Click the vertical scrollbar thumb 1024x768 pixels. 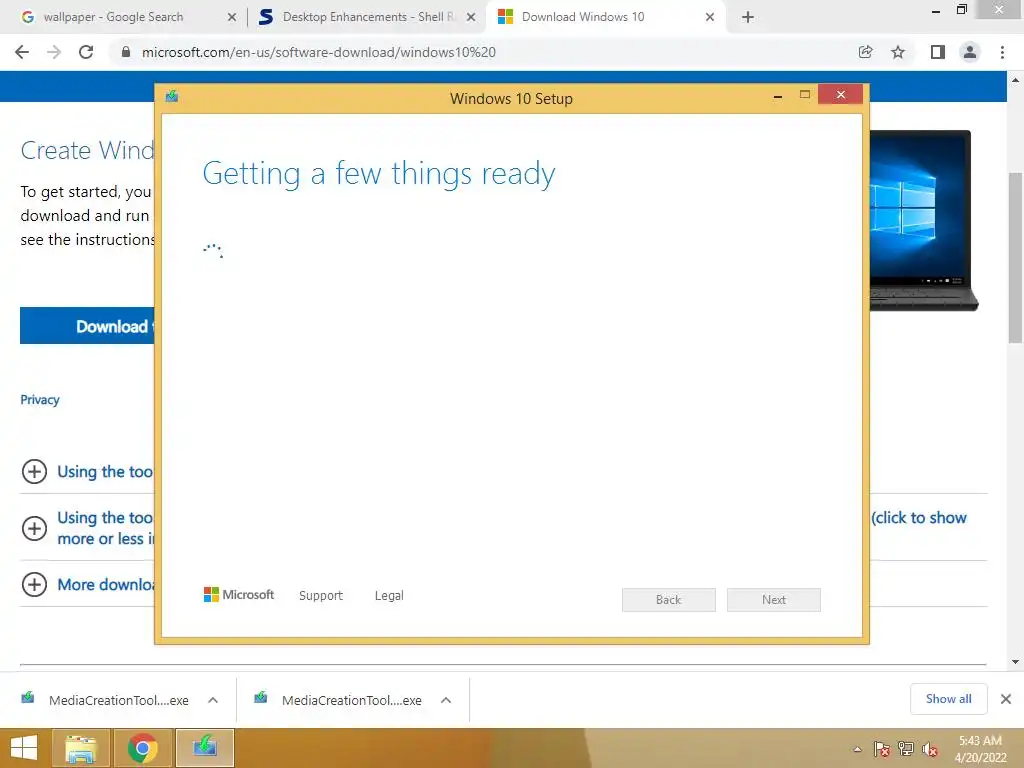coord(1016,257)
